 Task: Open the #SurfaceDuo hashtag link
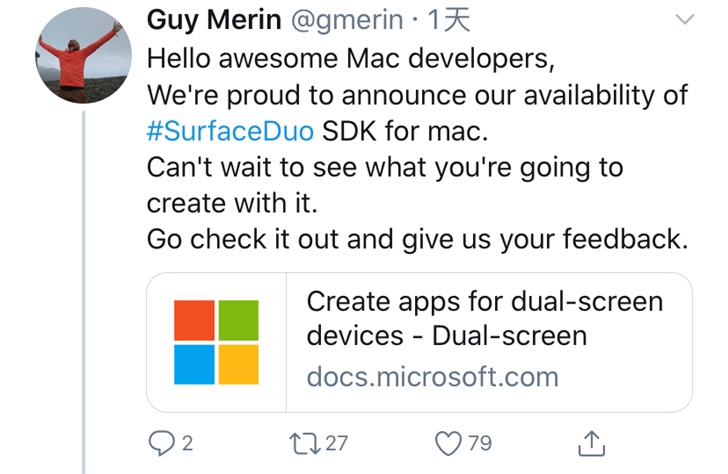pyautogui.click(x=230, y=131)
